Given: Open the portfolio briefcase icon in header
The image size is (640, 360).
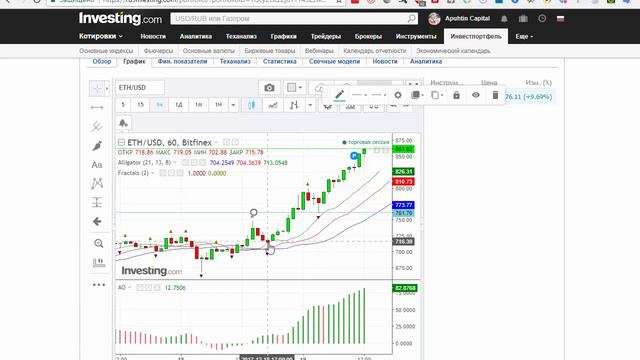Looking at the screenshot, I should coord(523,19).
